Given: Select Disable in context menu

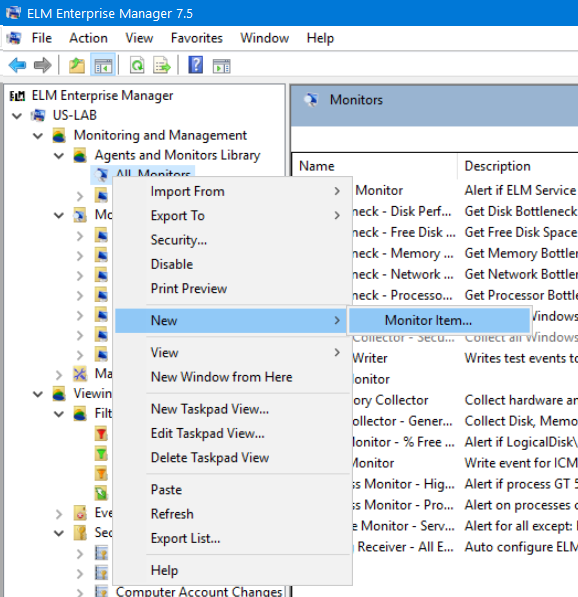Looking at the screenshot, I should coord(233,264).
